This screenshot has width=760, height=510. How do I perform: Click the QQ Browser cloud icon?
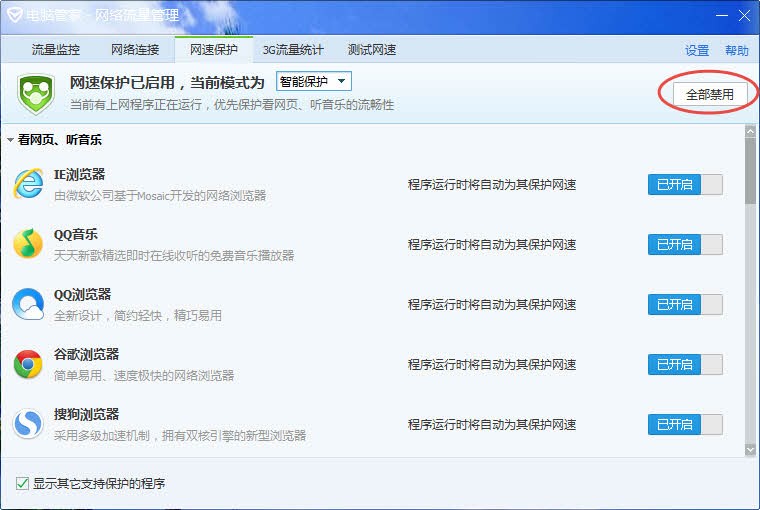click(x=28, y=304)
